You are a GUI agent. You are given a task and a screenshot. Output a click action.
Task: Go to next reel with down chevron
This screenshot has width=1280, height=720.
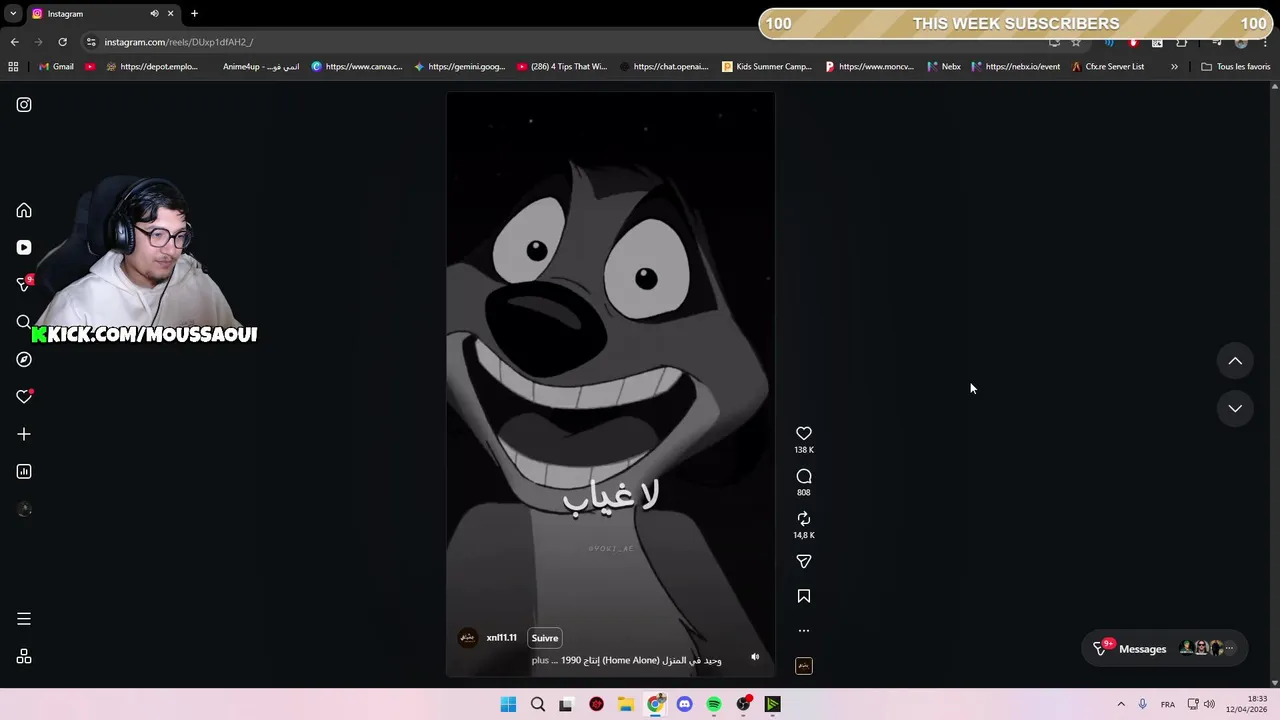pos(1235,408)
